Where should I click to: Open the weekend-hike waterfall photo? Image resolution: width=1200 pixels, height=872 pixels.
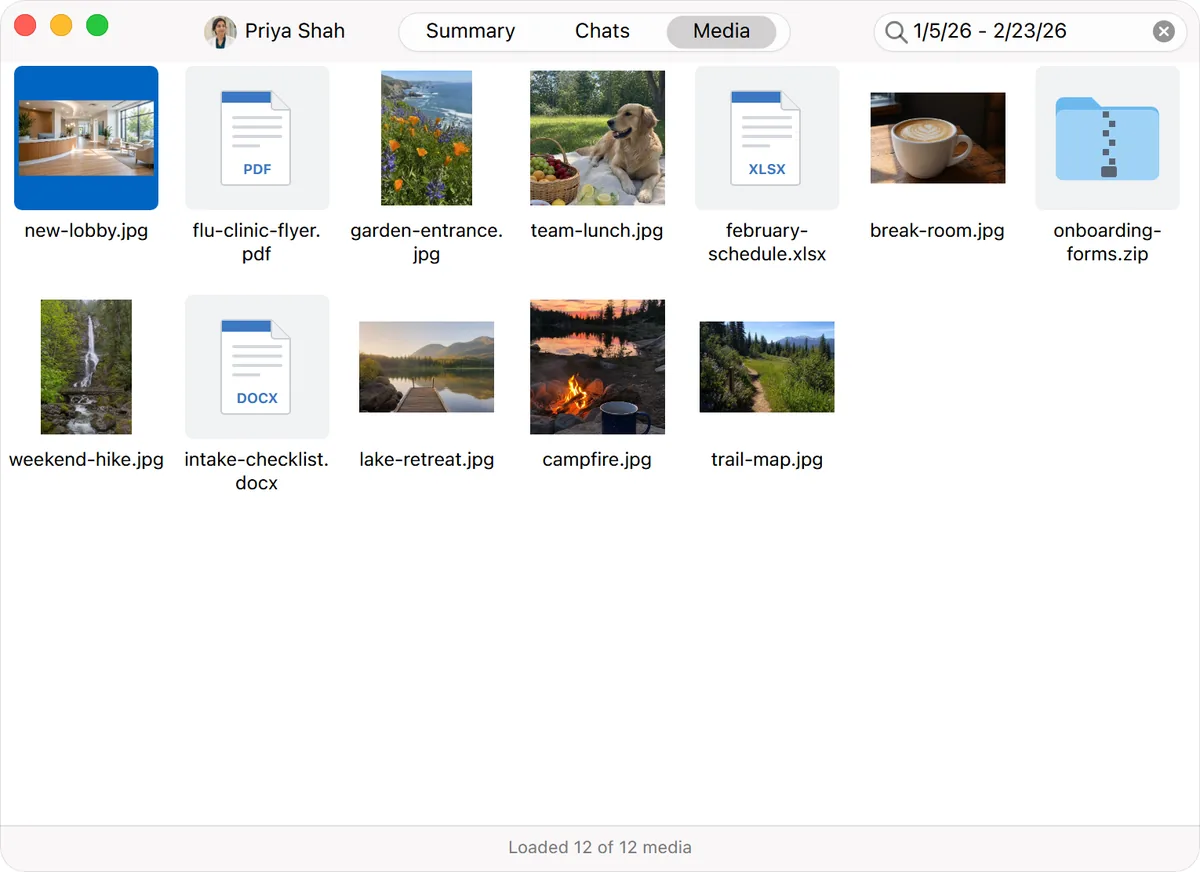(86, 367)
